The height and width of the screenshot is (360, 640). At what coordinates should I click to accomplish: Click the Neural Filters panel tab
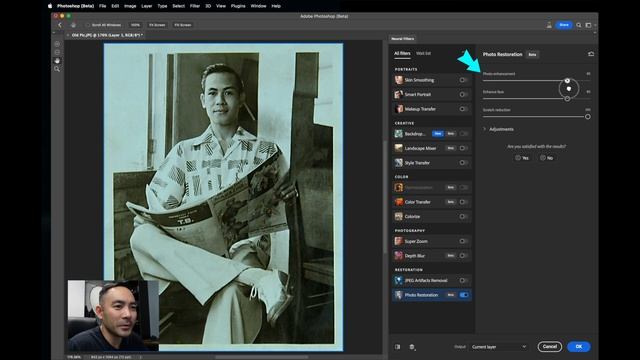(402, 39)
